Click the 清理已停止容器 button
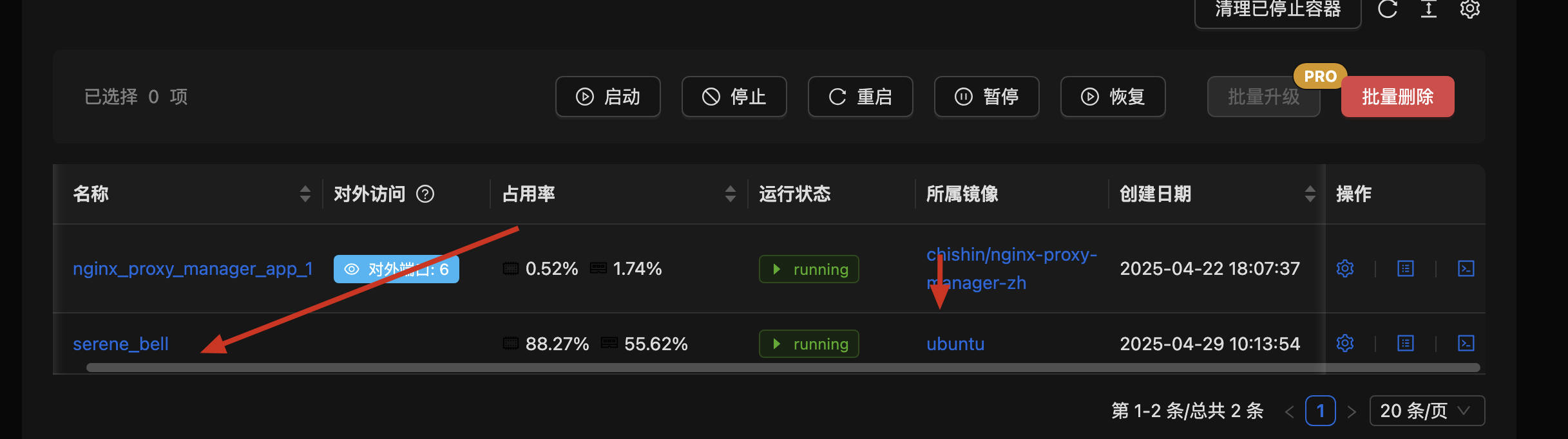The width and height of the screenshot is (1568, 439). click(1277, 10)
